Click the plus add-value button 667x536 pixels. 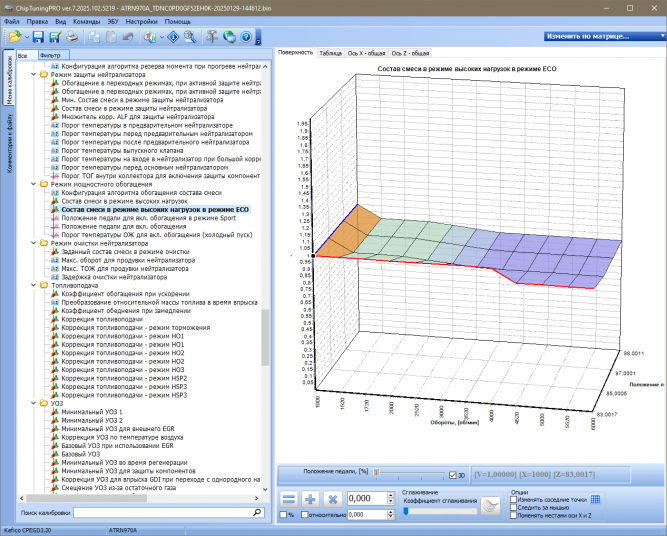point(311,499)
